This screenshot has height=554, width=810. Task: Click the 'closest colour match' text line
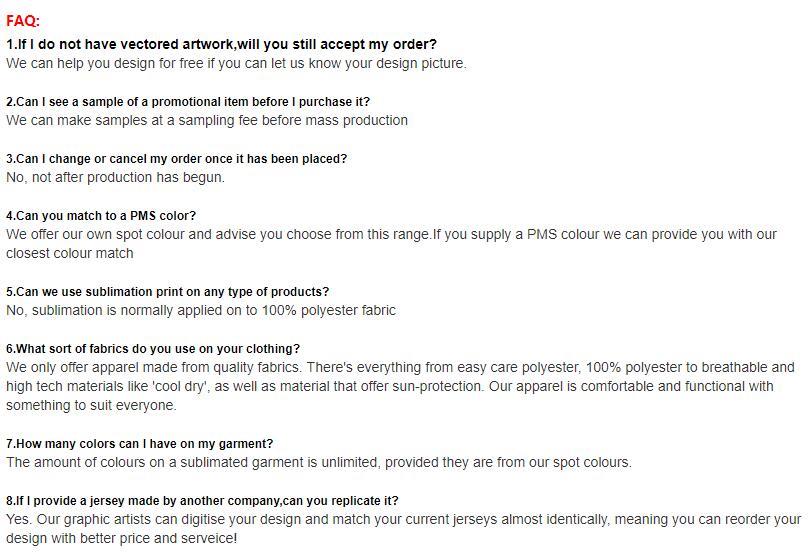(x=70, y=253)
